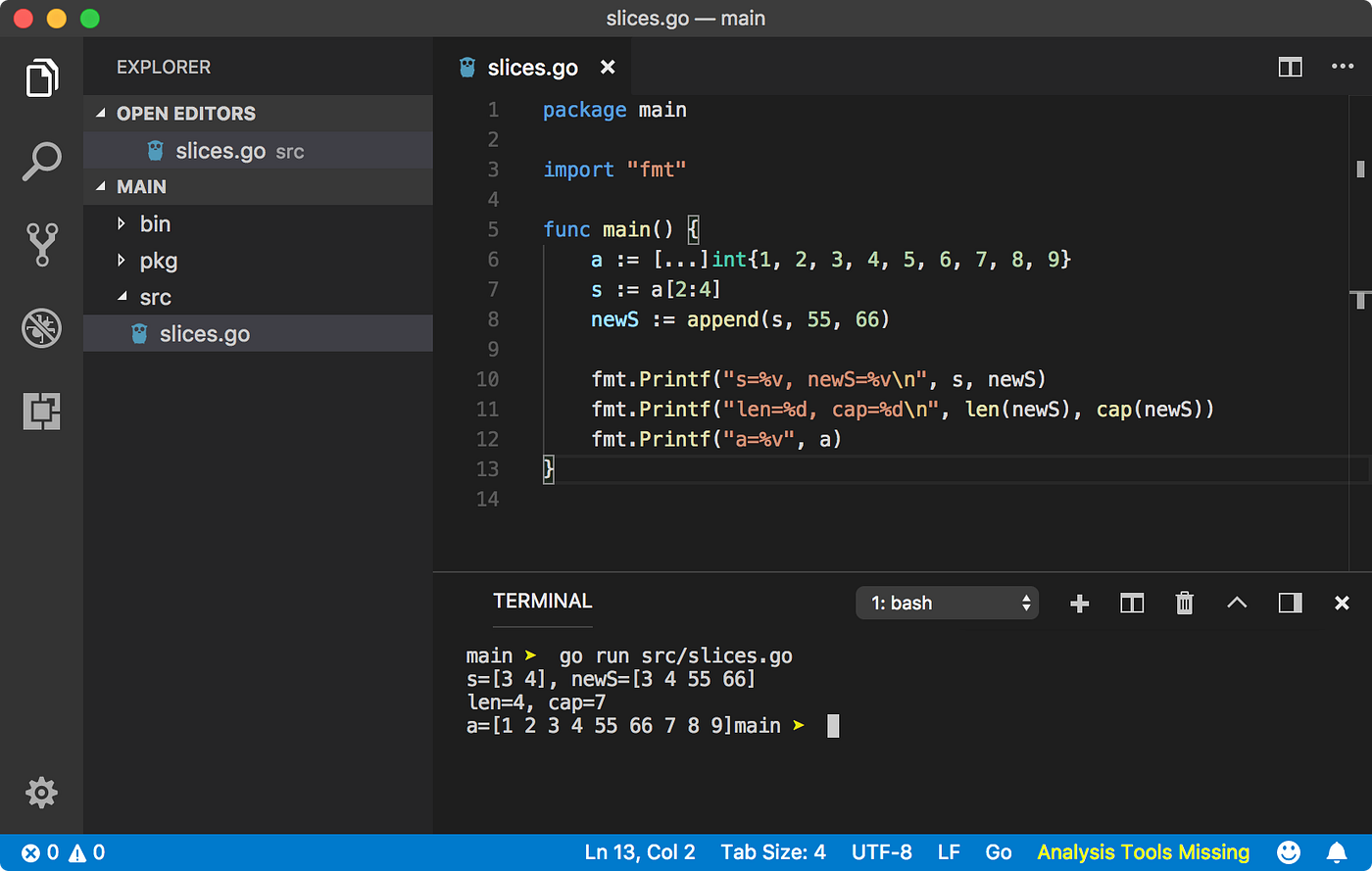Change line ending via LF indicator
This screenshot has width=1372, height=871.
[948, 851]
